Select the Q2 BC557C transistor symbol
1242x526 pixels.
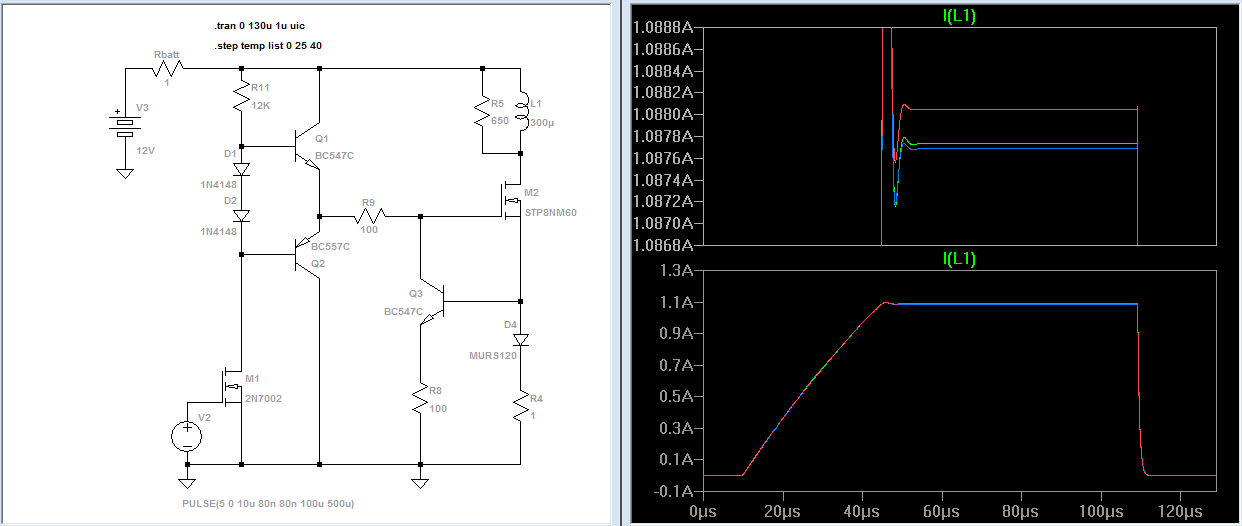306,255
